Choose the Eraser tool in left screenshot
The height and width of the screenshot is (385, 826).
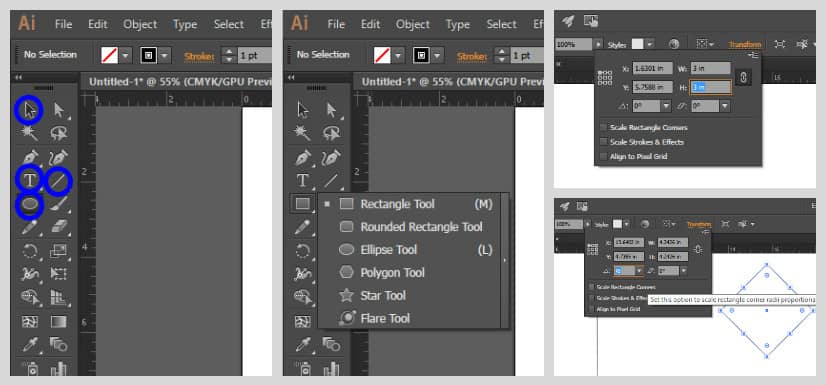point(59,227)
